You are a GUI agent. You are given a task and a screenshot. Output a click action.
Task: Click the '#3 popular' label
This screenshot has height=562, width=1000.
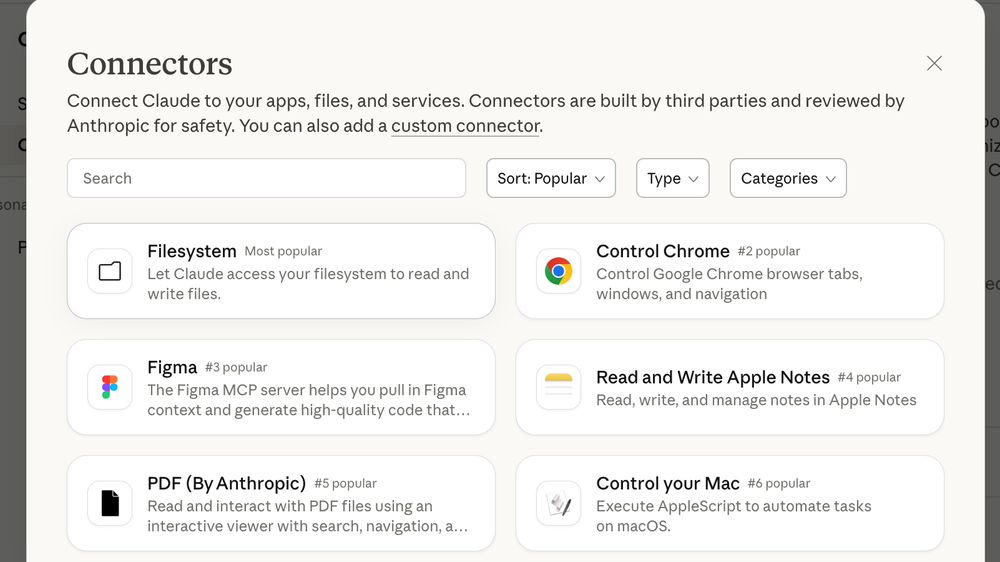[236, 367]
